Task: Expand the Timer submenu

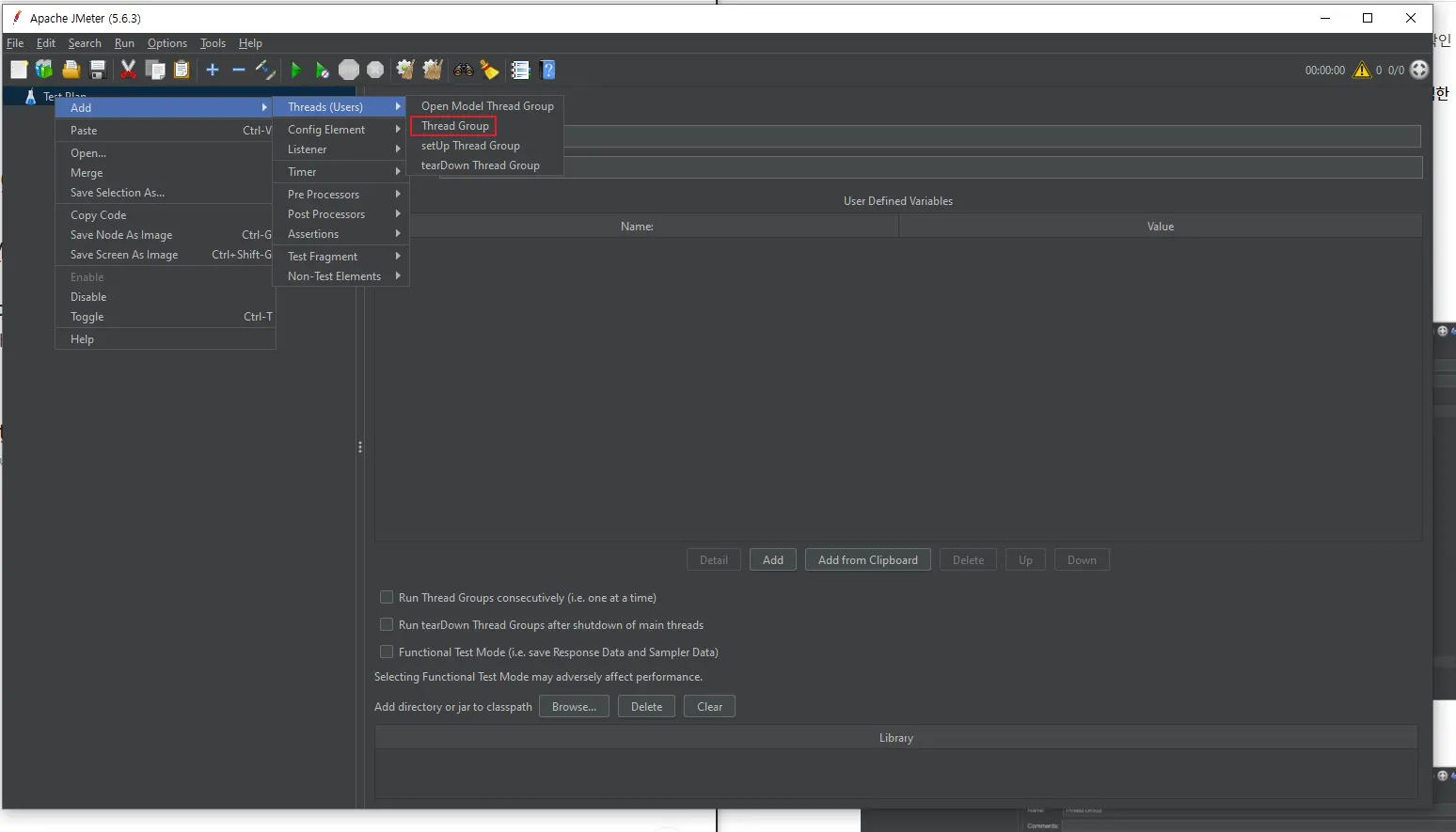Action: pyautogui.click(x=340, y=171)
